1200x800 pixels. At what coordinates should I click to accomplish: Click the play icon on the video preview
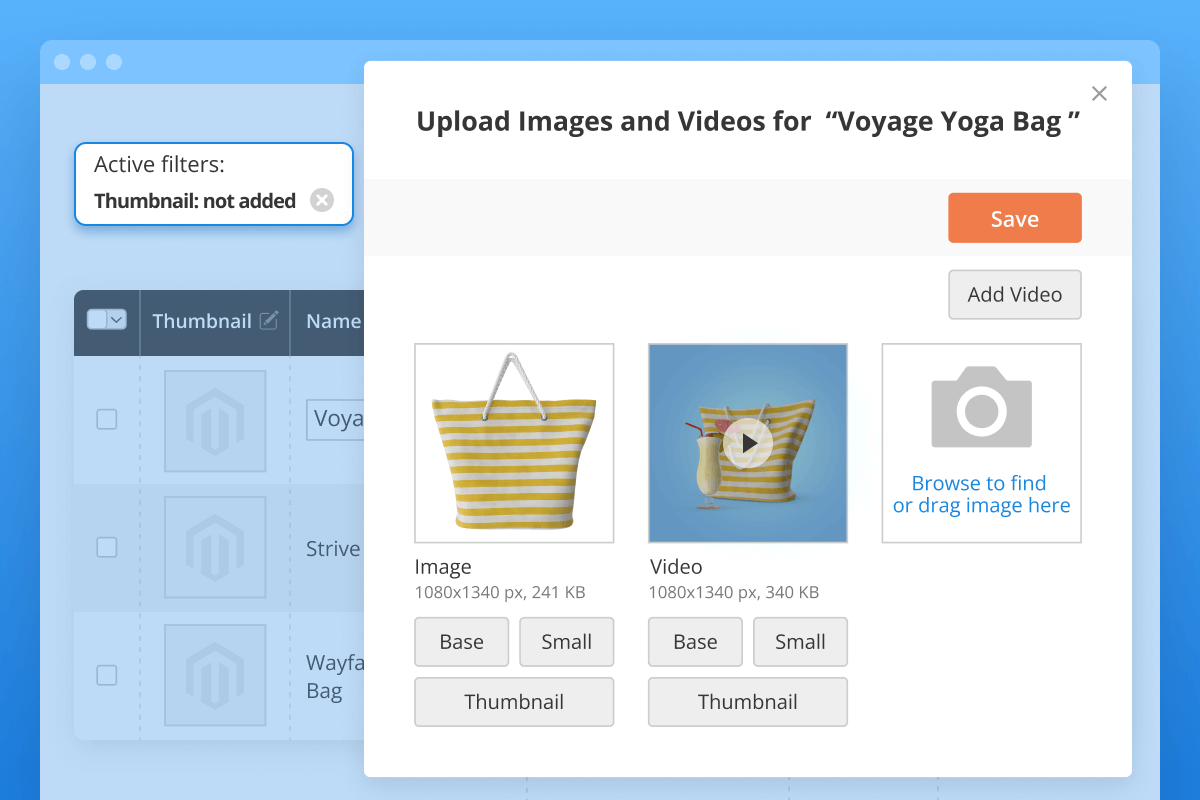pos(747,443)
